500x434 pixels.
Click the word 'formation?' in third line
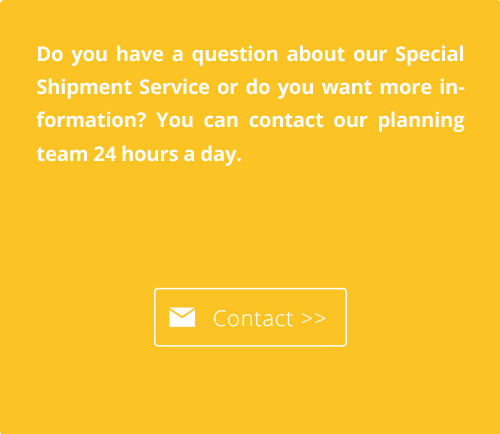pos(91,120)
